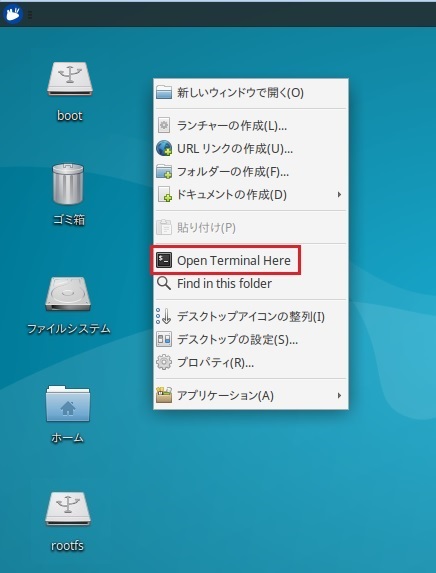The width and height of the screenshot is (436, 573).
Task: Click the terminal icon beside Open Terminal Here
Action: tap(164, 261)
